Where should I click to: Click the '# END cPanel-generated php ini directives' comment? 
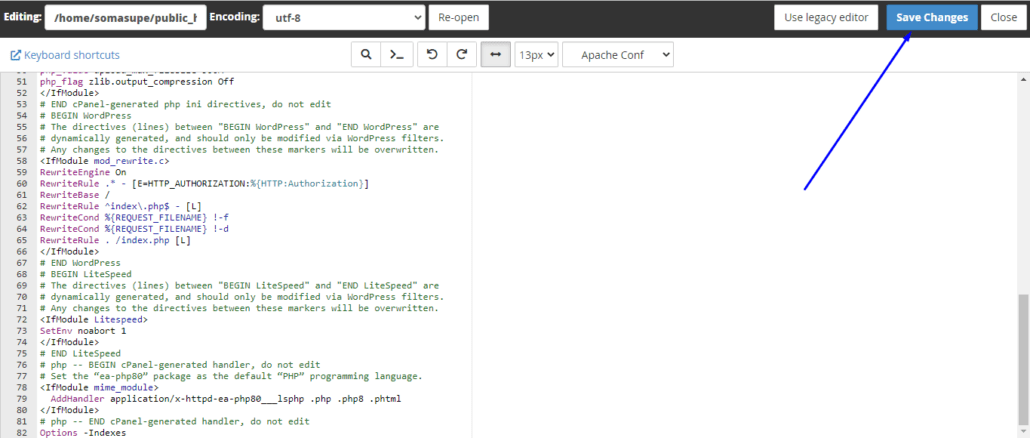185,104
